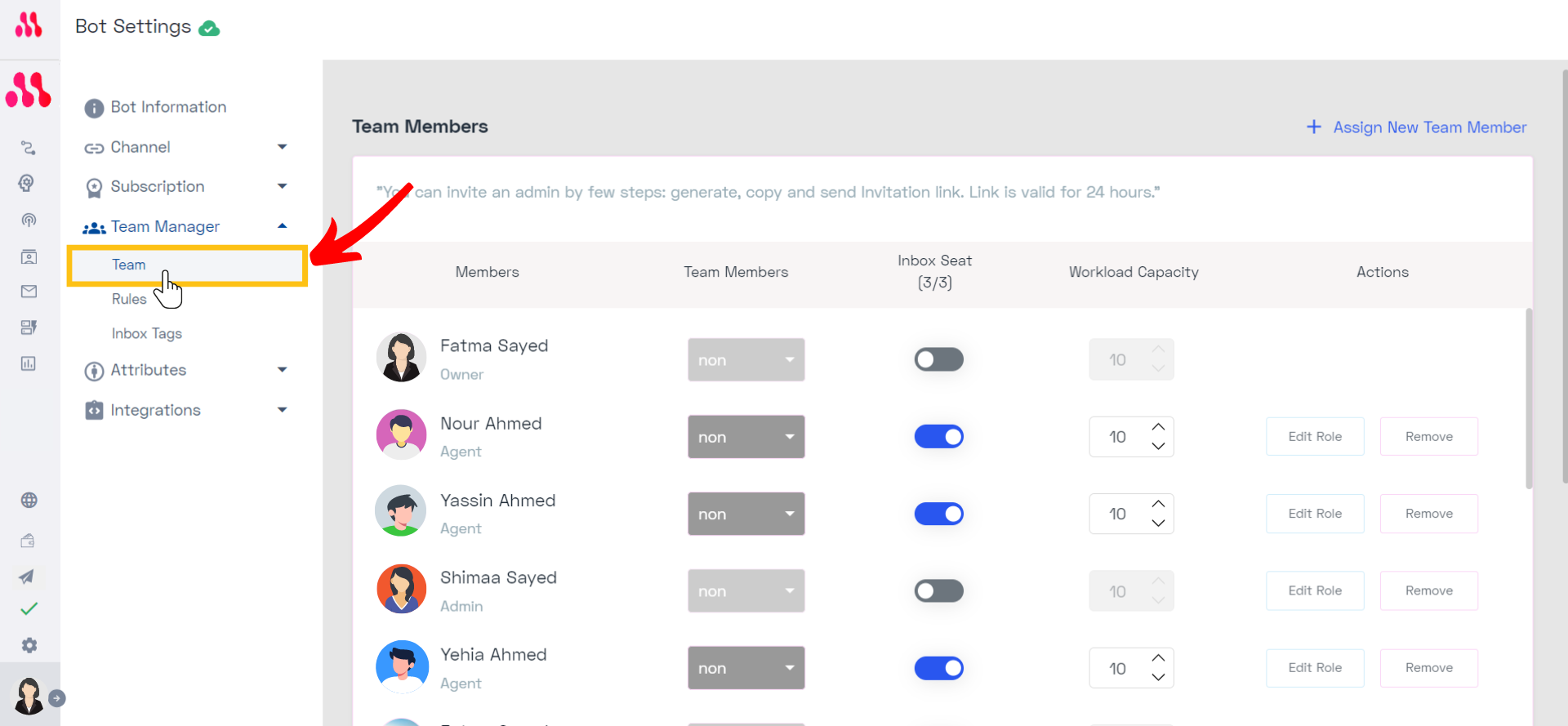Click the Channel link icon
This screenshot has width=1568, height=726.
pyautogui.click(x=94, y=149)
